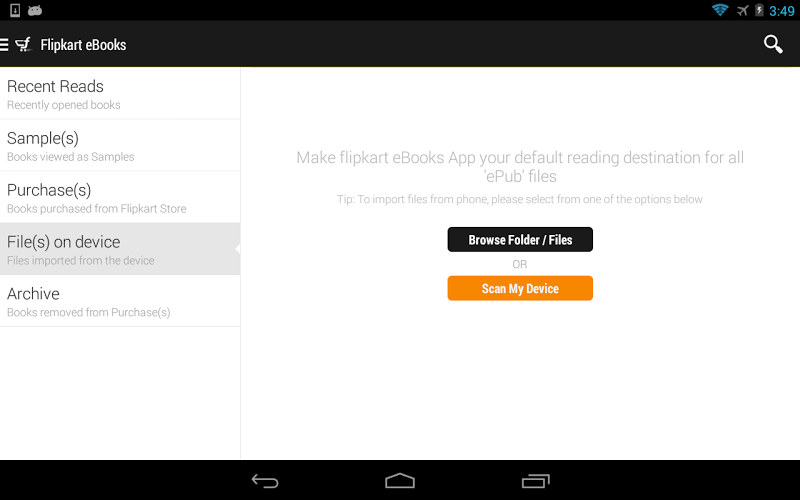Tap the Flipkart eBooks title
The width and height of the screenshot is (800, 500).
pos(83,45)
